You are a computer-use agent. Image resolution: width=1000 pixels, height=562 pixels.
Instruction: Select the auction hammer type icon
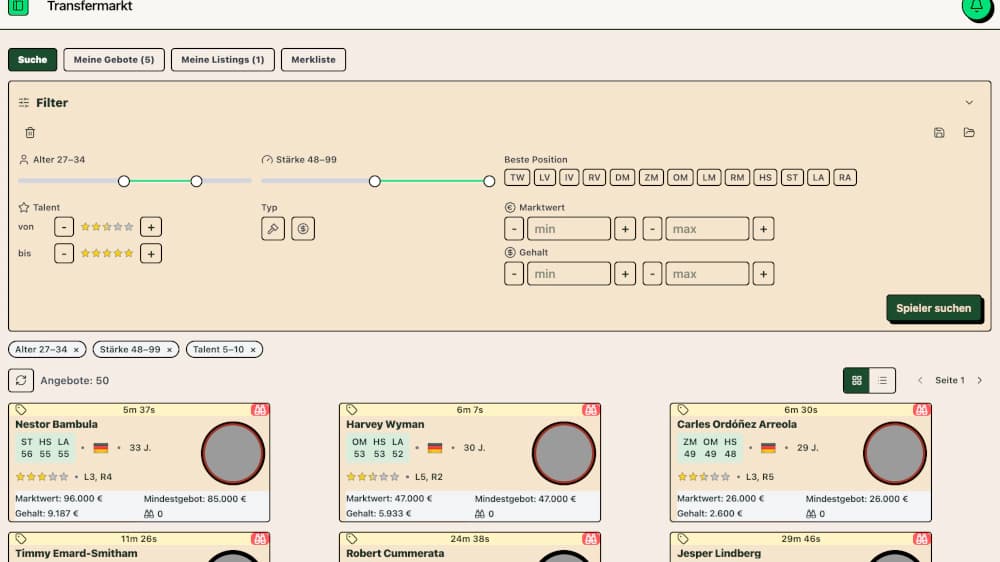coord(272,229)
